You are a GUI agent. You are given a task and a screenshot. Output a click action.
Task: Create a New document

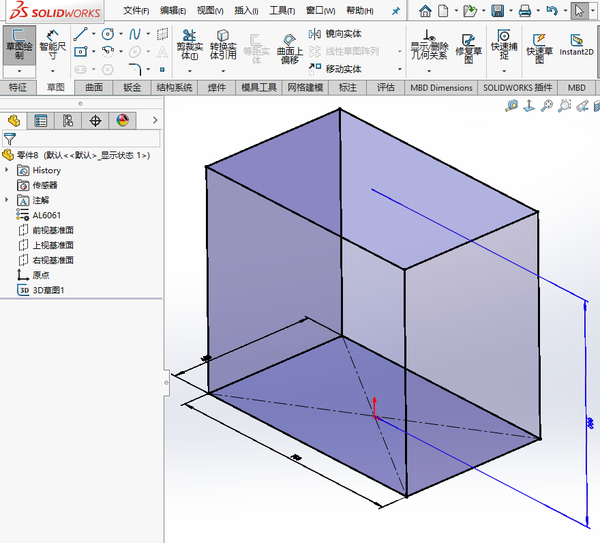(x=443, y=11)
